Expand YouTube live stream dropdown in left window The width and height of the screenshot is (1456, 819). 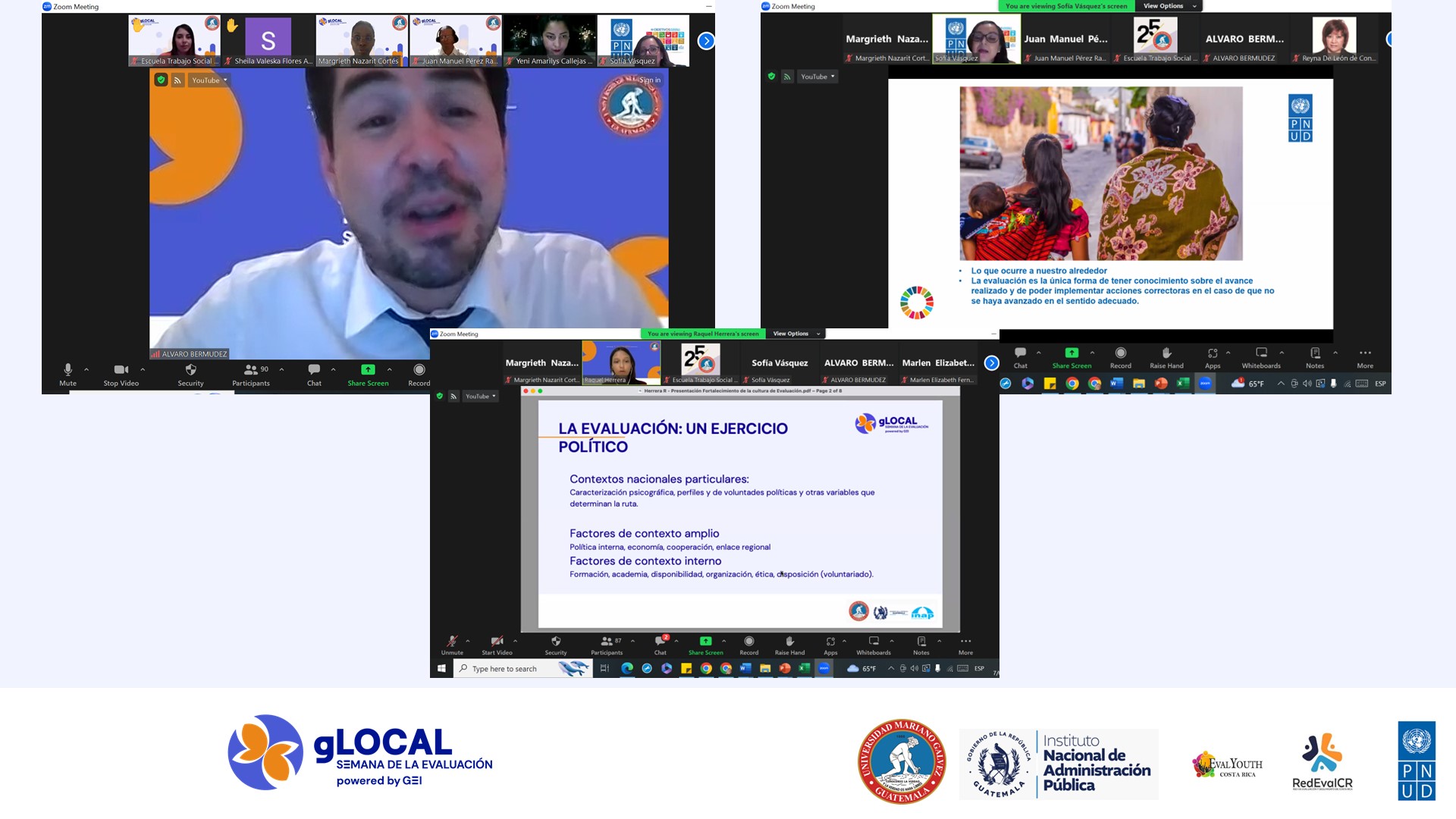[x=209, y=80]
